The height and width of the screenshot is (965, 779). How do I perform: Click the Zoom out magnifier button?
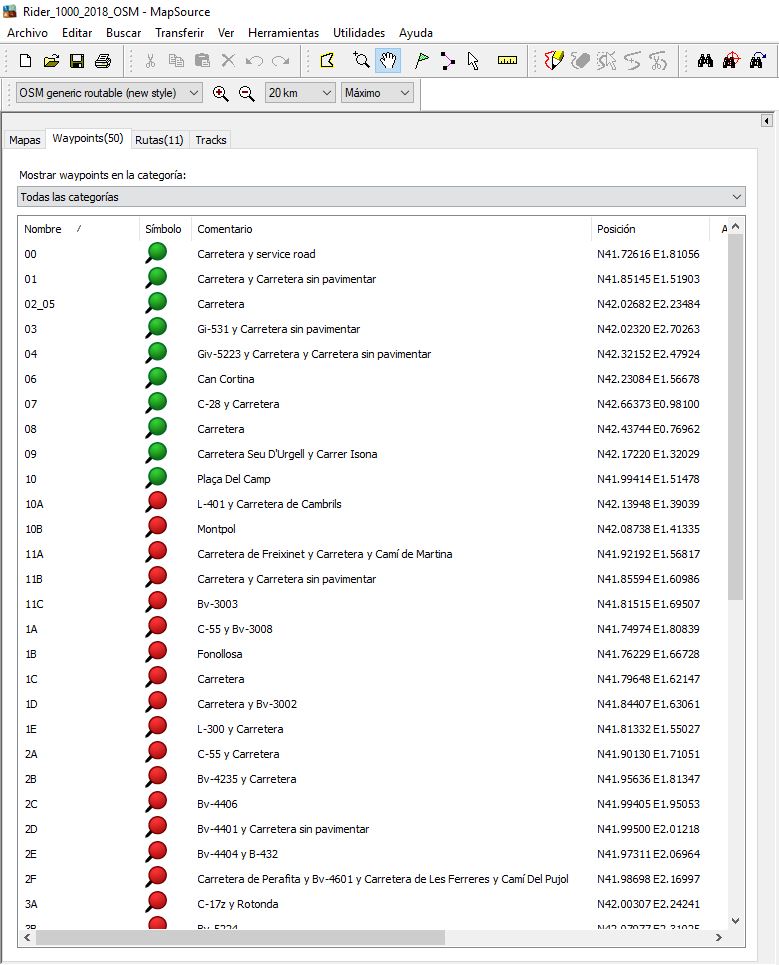coord(246,93)
